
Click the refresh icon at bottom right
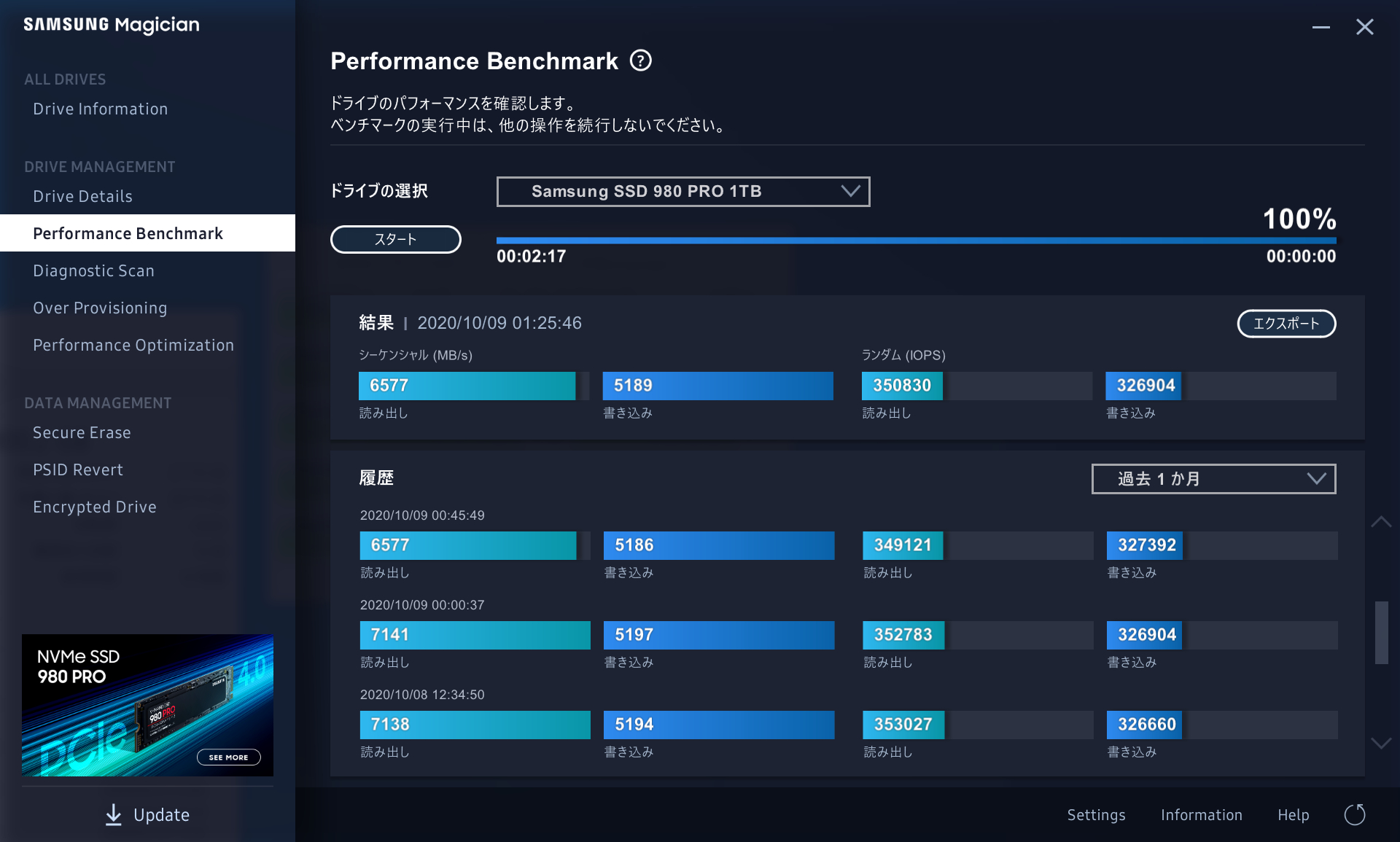1354,814
